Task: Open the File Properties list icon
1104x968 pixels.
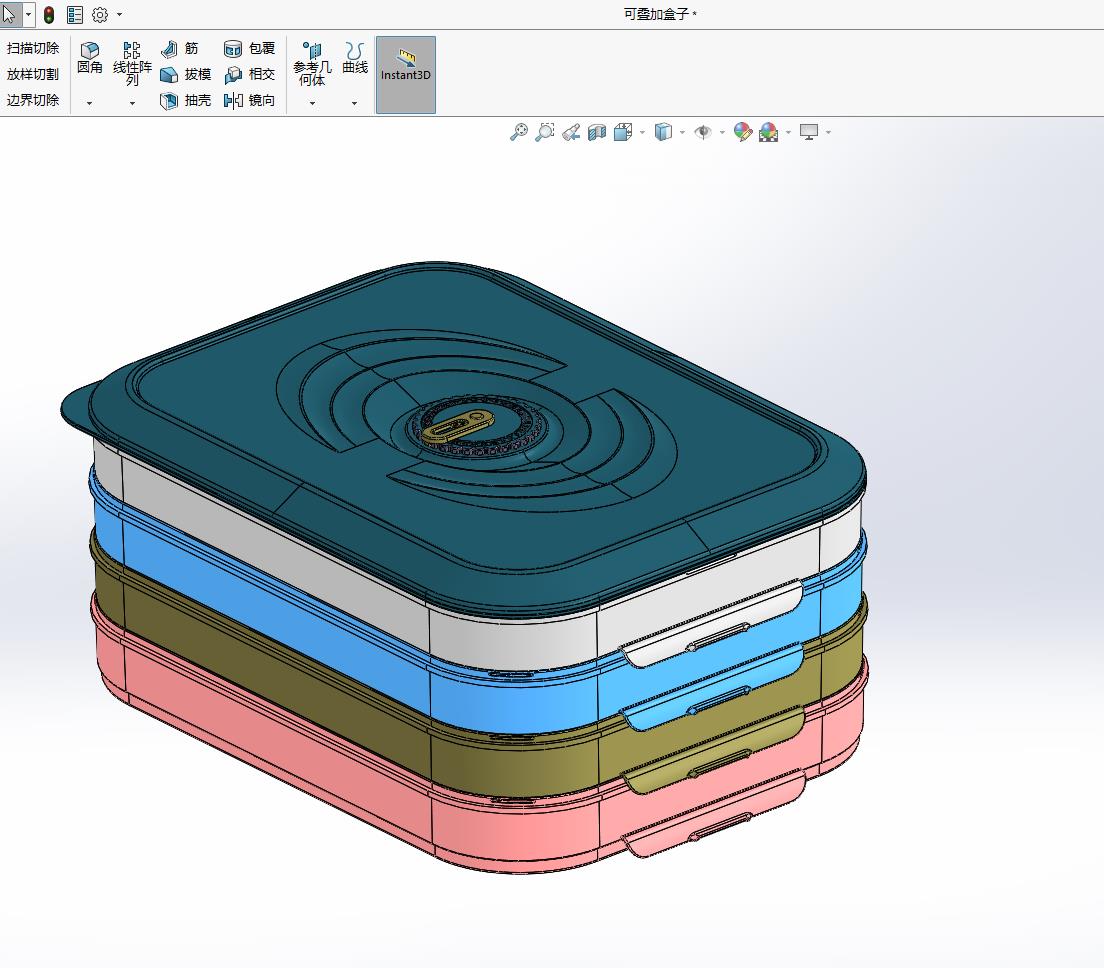Action: click(x=75, y=14)
